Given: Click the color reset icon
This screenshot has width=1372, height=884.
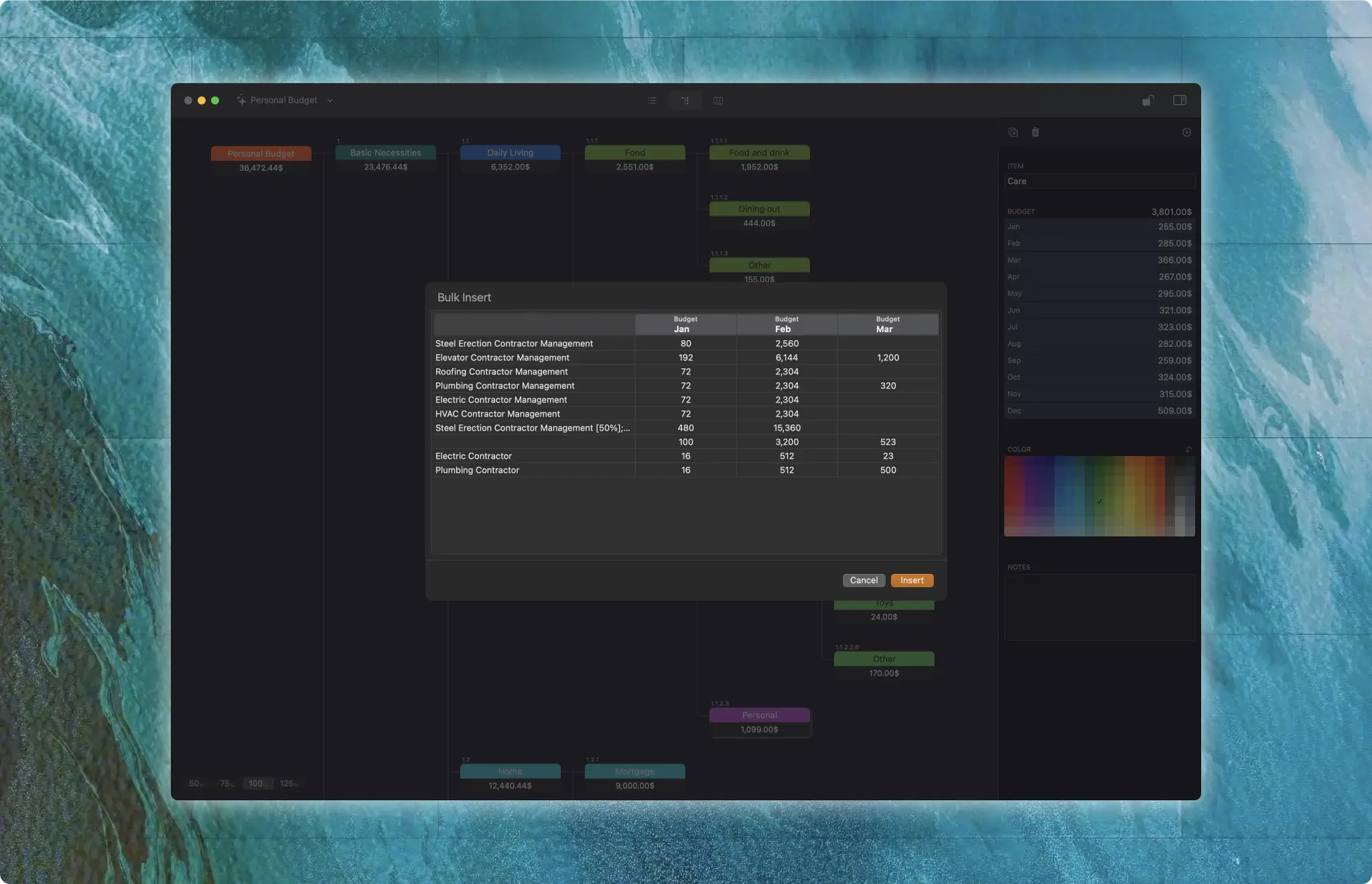Looking at the screenshot, I should (1188, 449).
